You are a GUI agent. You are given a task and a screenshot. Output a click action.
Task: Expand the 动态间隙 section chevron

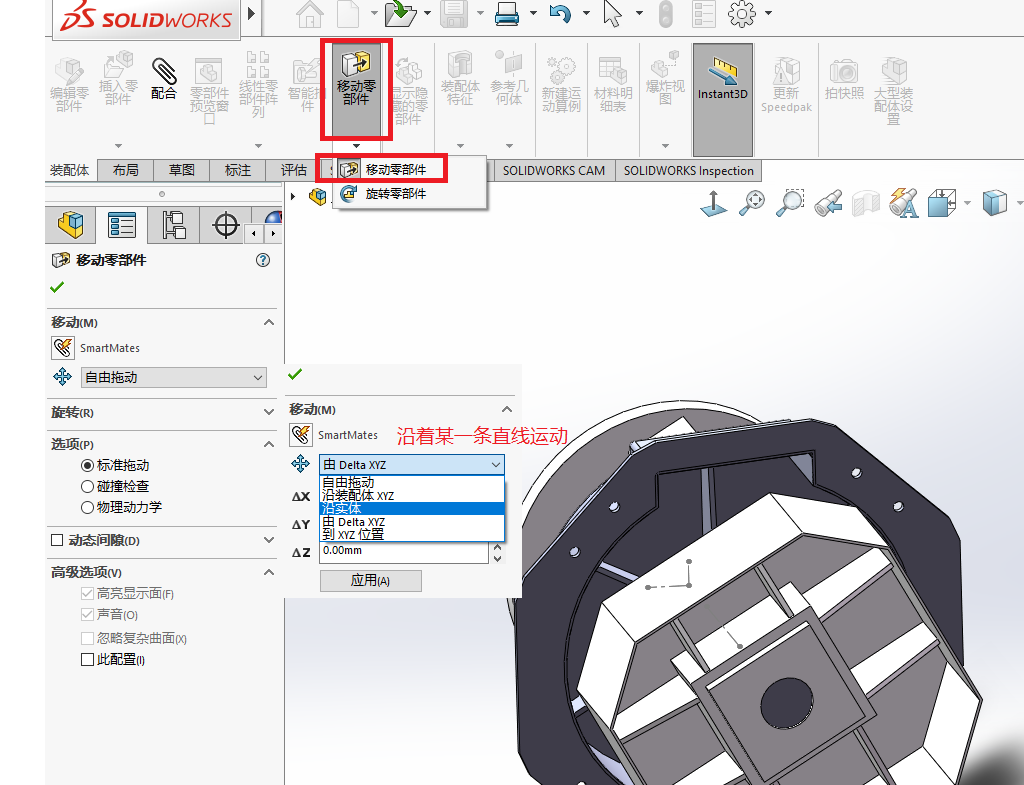point(268,540)
